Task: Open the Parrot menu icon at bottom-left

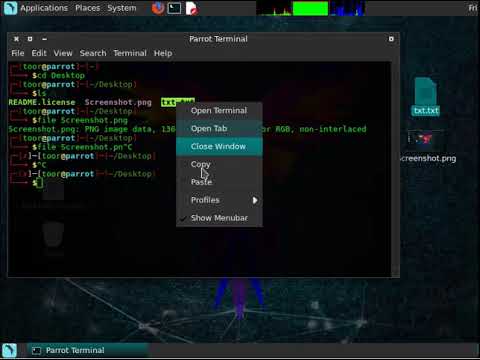Action: [x=9, y=351]
